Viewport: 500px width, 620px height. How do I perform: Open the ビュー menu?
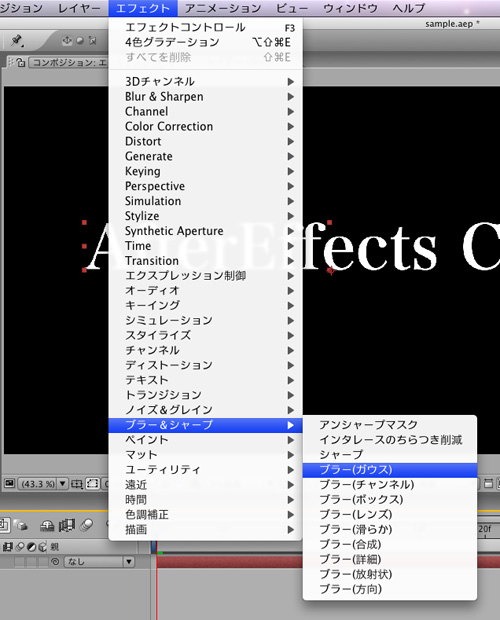point(292,8)
